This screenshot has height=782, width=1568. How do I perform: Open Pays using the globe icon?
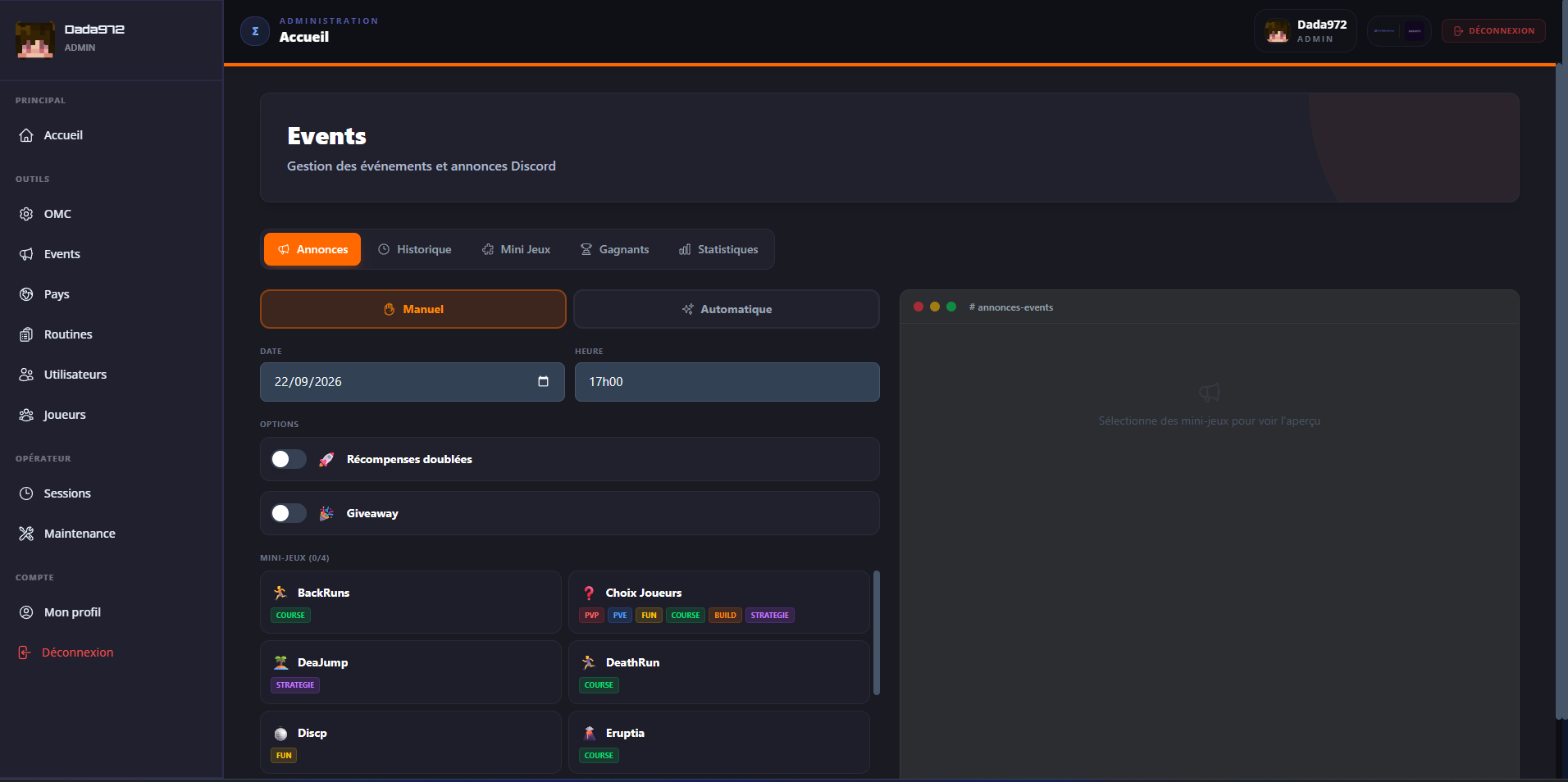point(26,294)
